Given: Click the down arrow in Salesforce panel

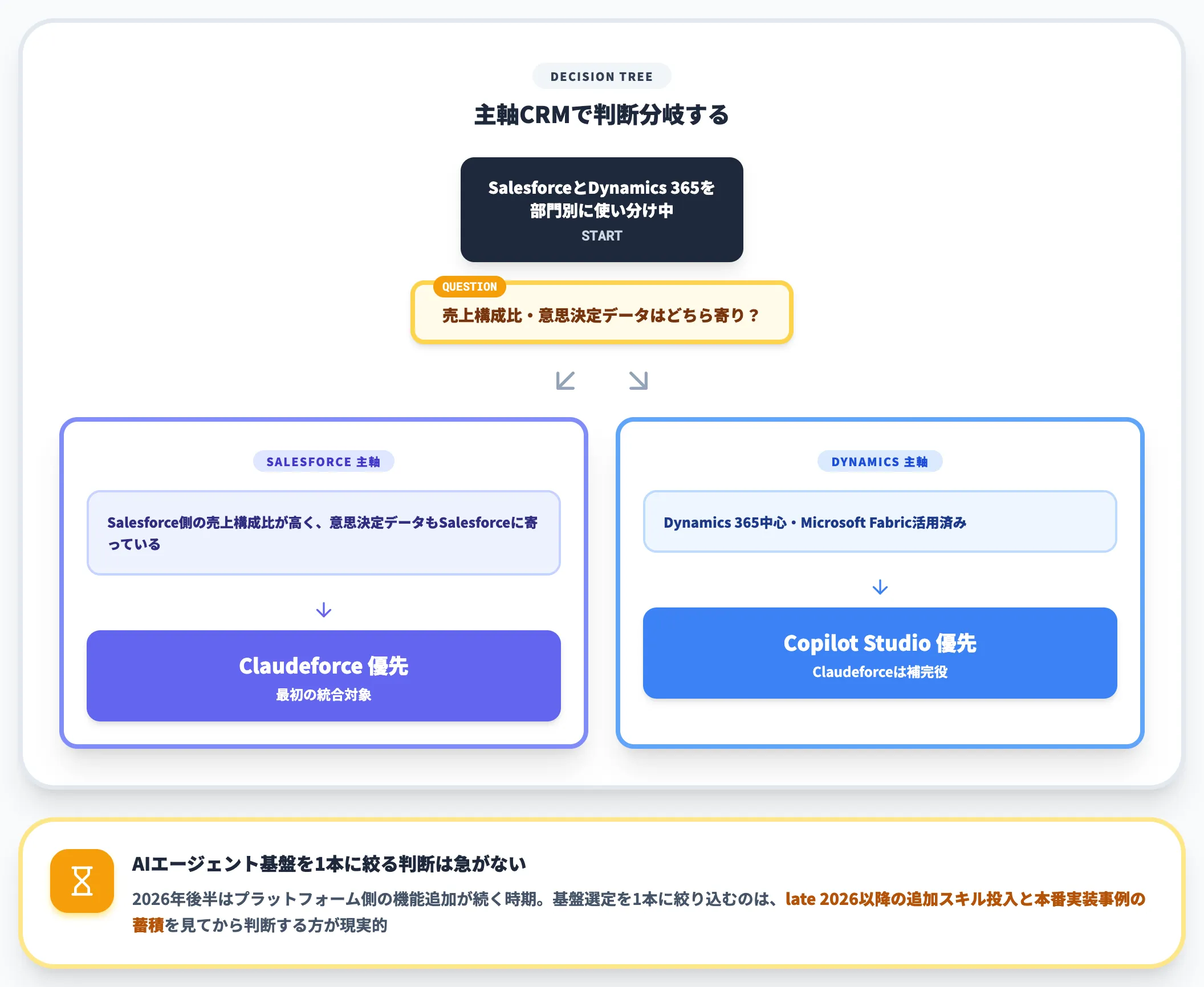Looking at the screenshot, I should coord(324,610).
